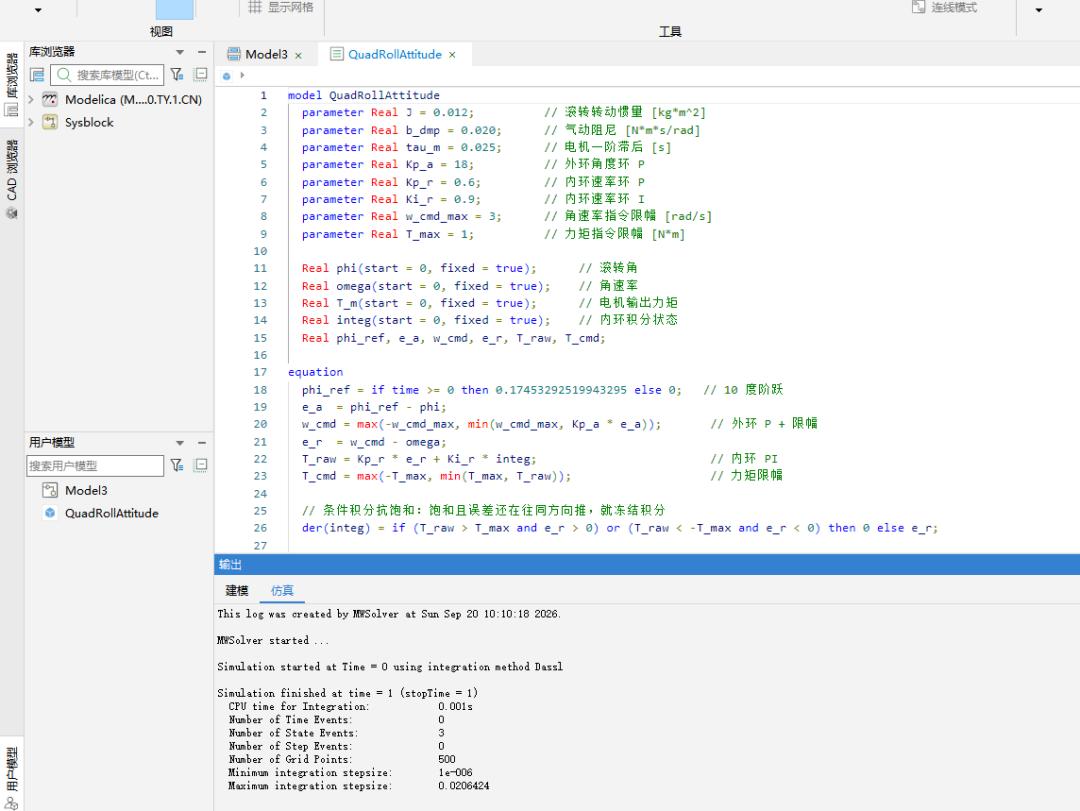The height and width of the screenshot is (811, 1080).
Task: Click the 连线模式 connection mode button
Action: coord(944,8)
